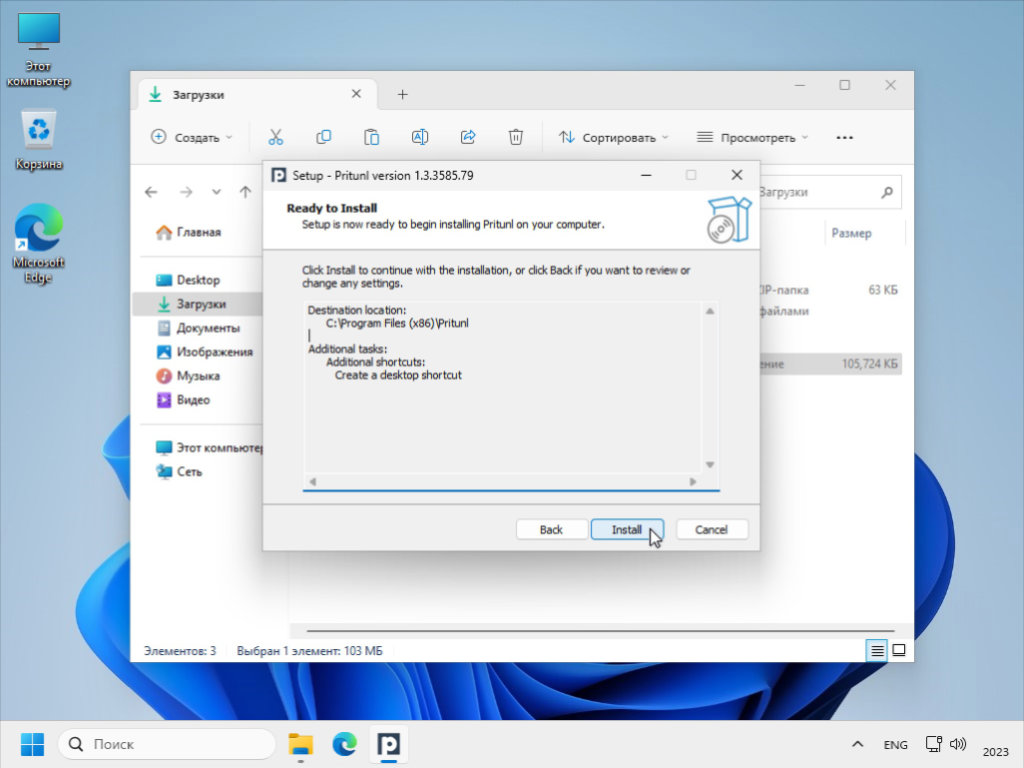Open the Windows Start menu
This screenshot has width=1024, height=768.
coord(32,744)
